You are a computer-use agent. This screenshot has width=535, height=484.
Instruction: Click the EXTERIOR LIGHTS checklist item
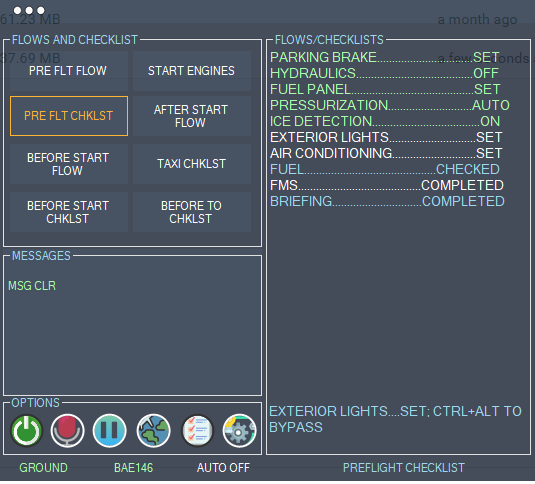coord(386,137)
